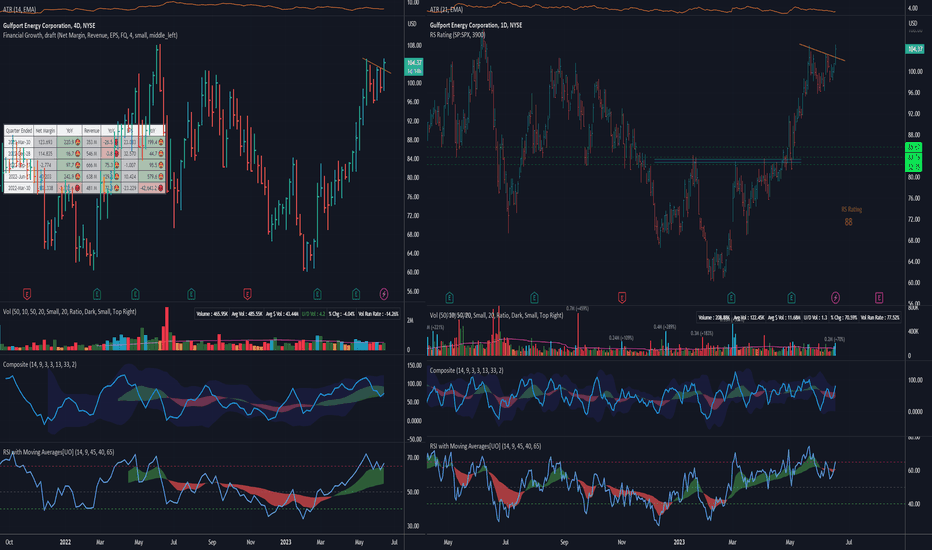
Task: Click the 'Quarter Ended' table header
Action: coord(18,130)
